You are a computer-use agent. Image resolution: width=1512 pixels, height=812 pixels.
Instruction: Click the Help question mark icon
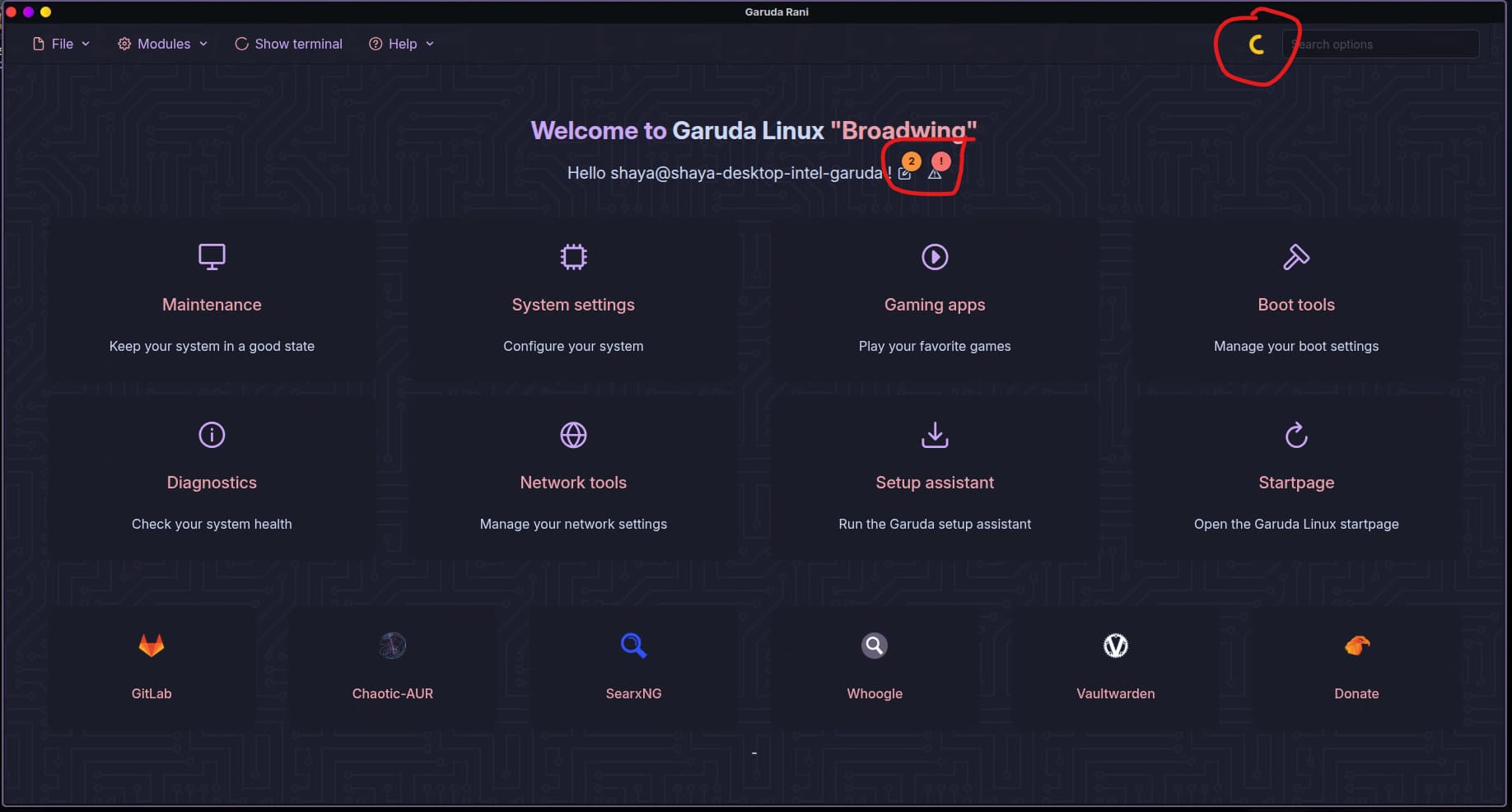point(376,44)
